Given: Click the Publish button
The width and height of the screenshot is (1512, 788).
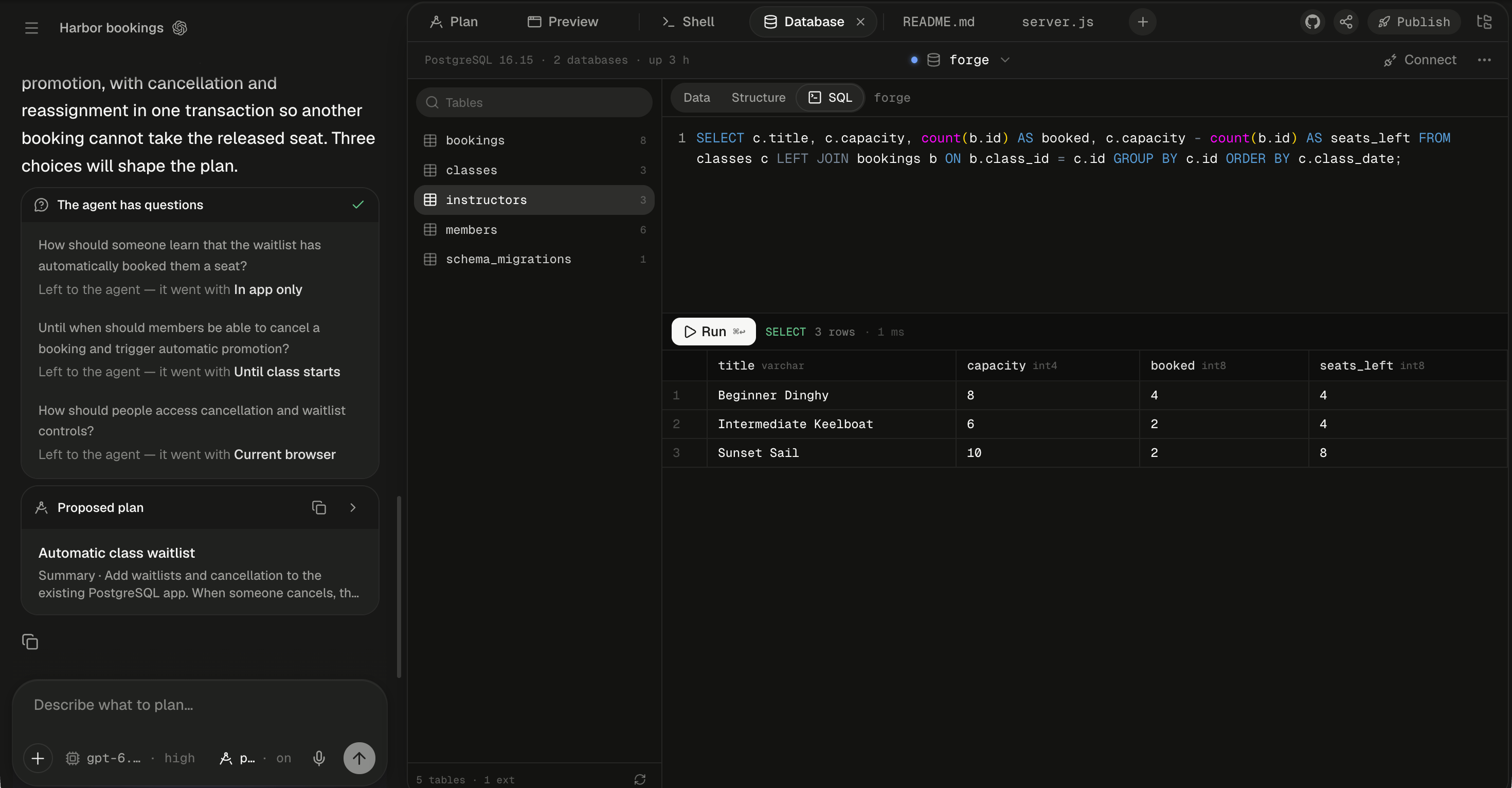Looking at the screenshot, I should [x=1413, y=22].
